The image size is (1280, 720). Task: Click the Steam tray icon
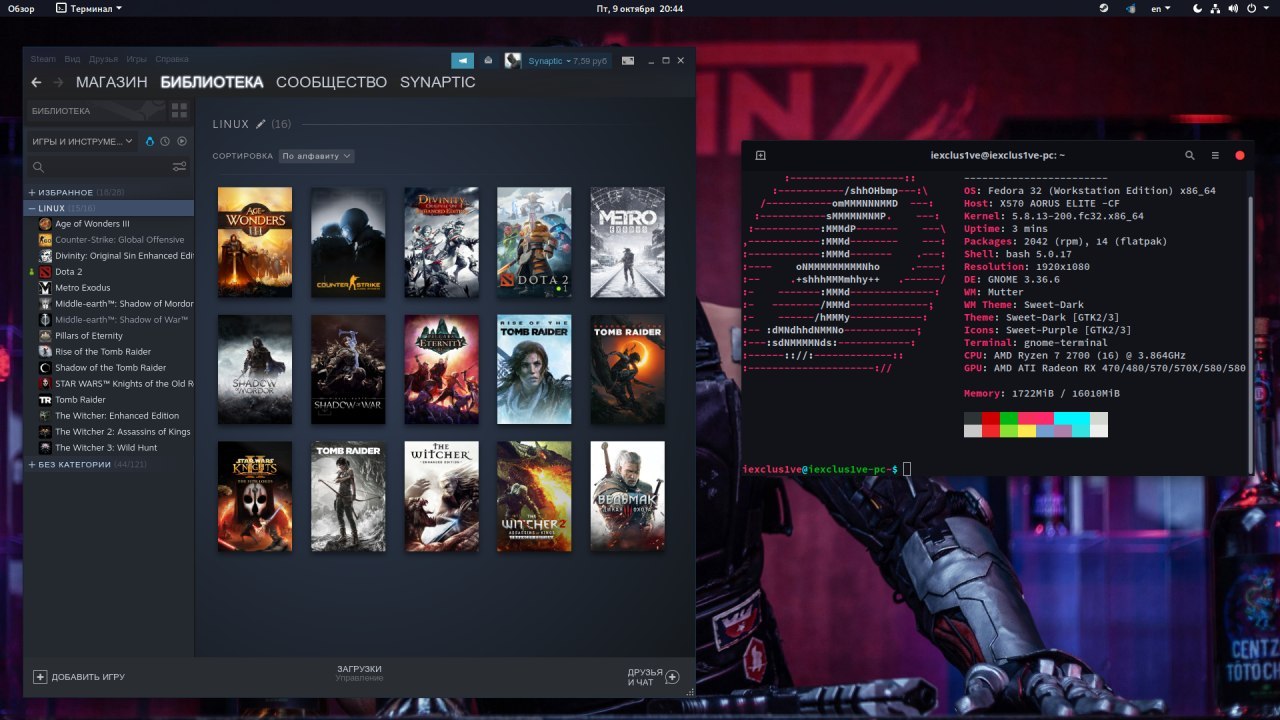[1103, 8]
